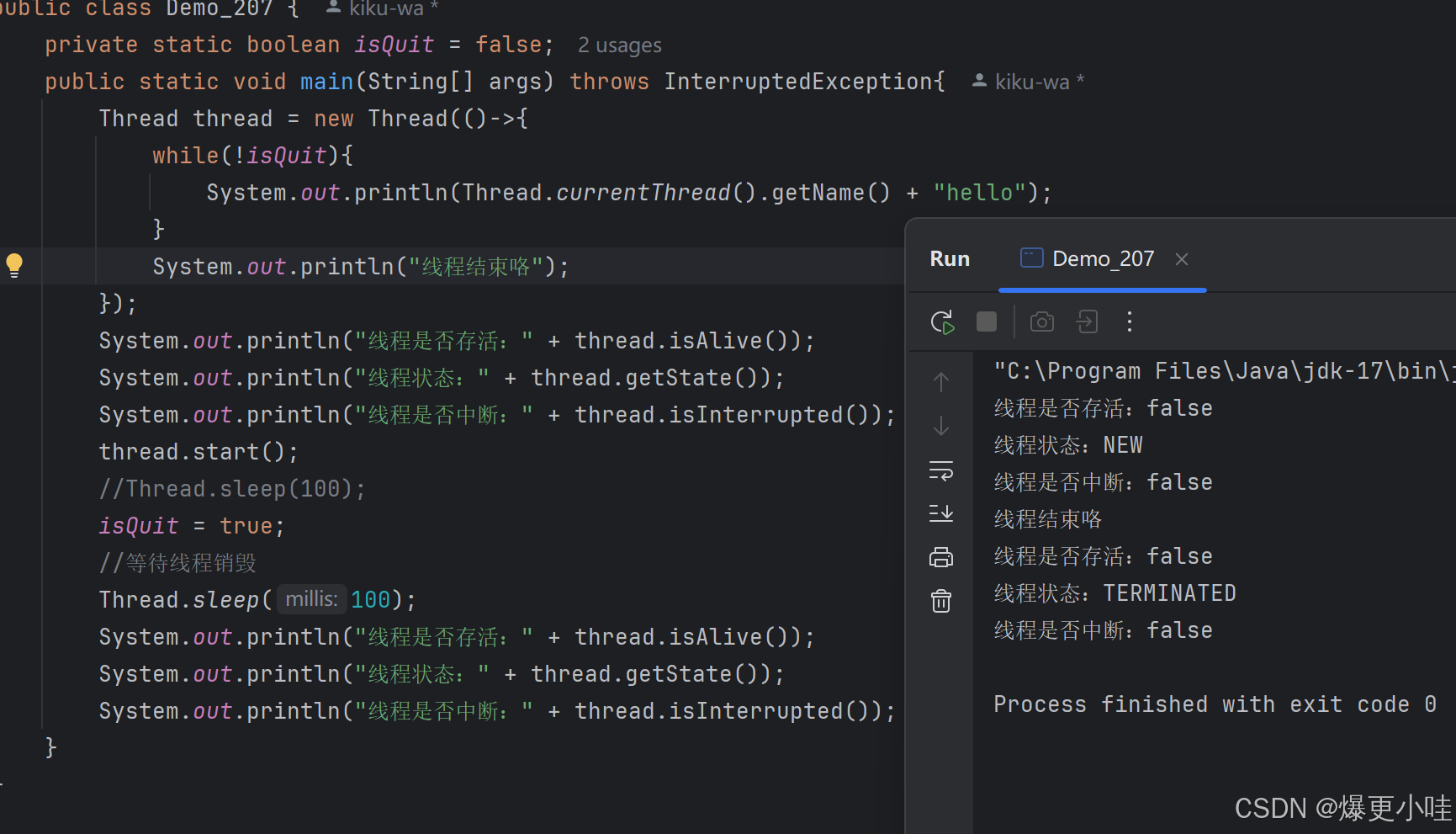Close the Demo_207 run tab

(x=1182, y=258)
